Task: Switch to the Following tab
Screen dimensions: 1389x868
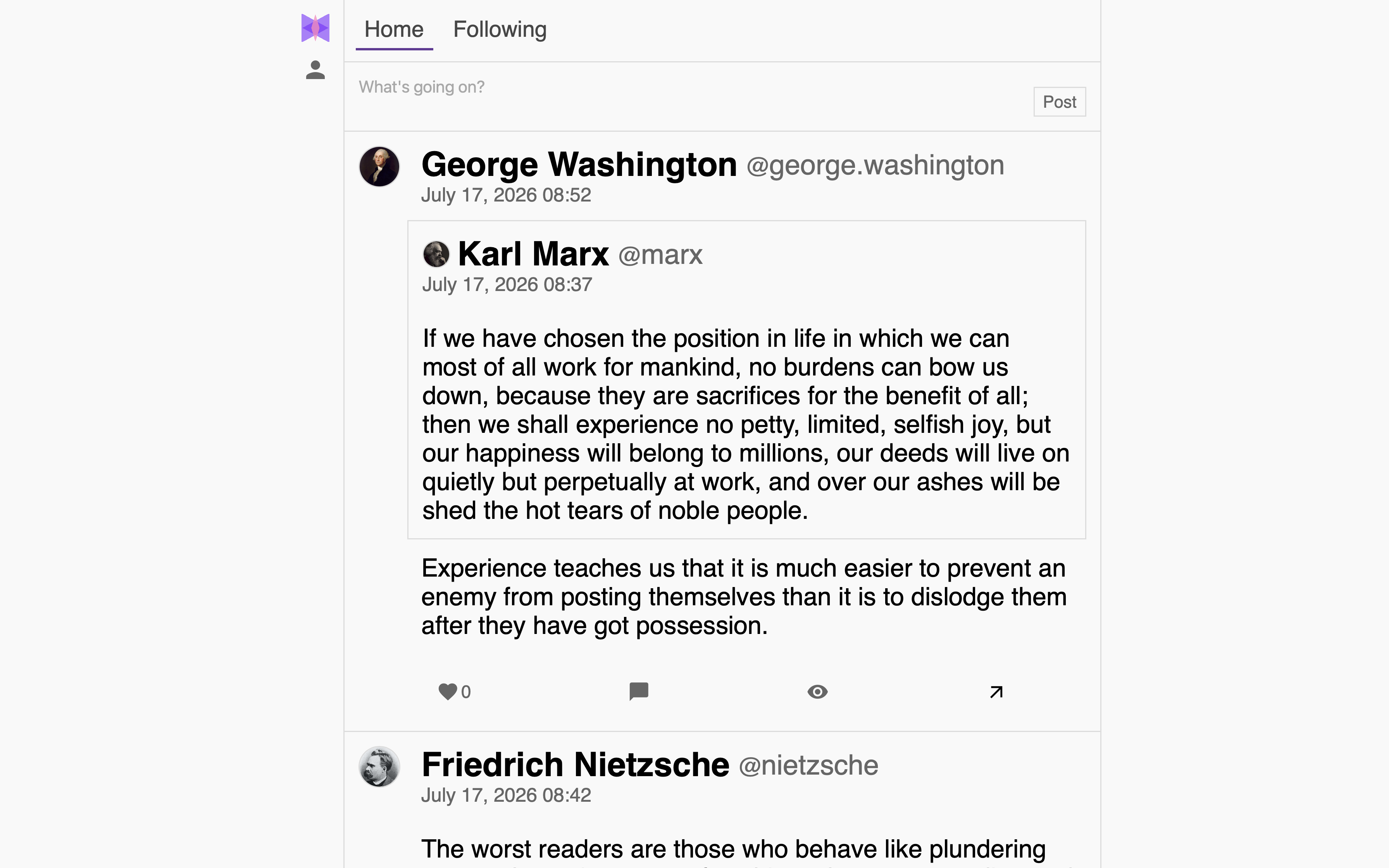Action: tap(499, 29)
